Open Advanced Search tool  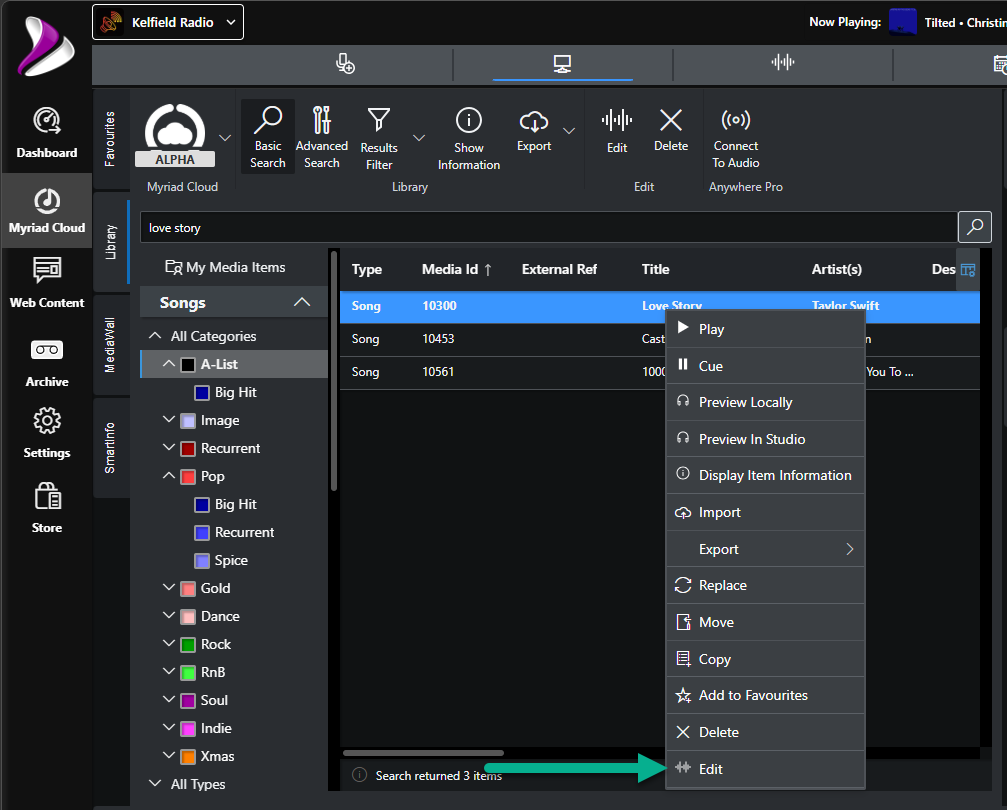pos(322,137)
